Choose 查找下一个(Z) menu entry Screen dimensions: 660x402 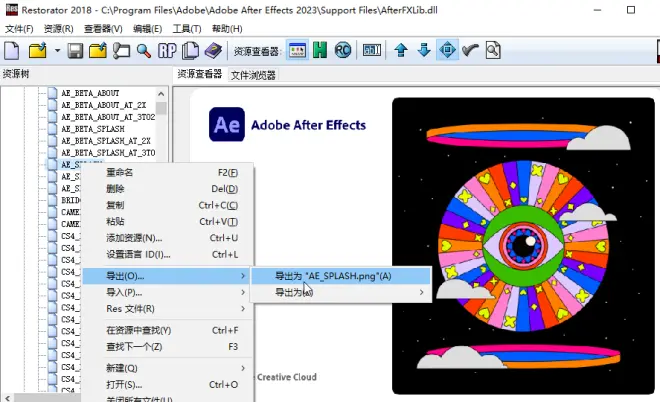(168, 347)
